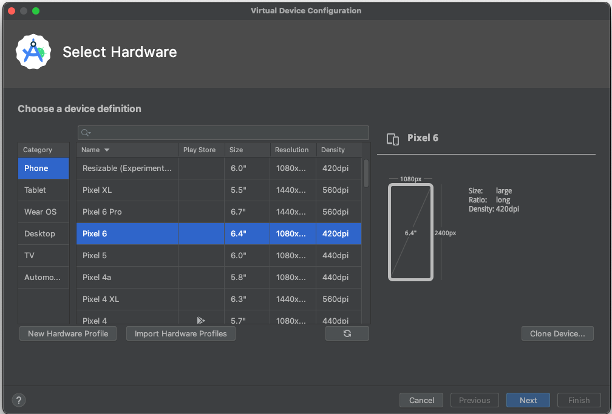Select the Resizable (Experimental) device row

(219, 168)
